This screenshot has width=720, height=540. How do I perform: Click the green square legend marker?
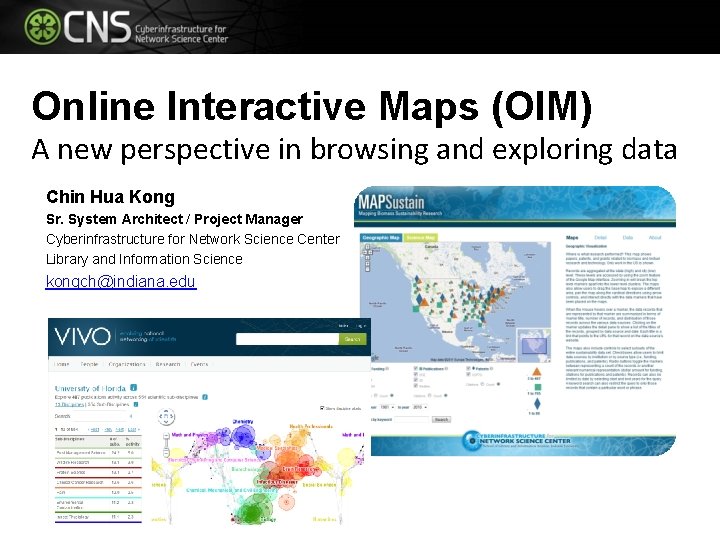coord(538,387)
